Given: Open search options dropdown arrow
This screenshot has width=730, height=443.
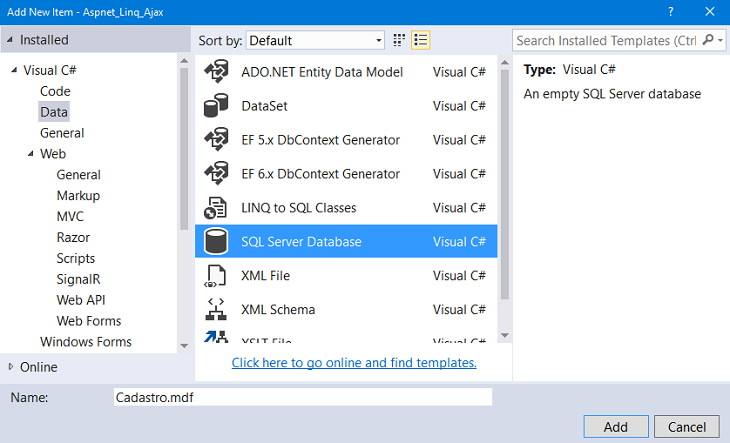Looking at the screenshot, I should [x=721, y=40].
